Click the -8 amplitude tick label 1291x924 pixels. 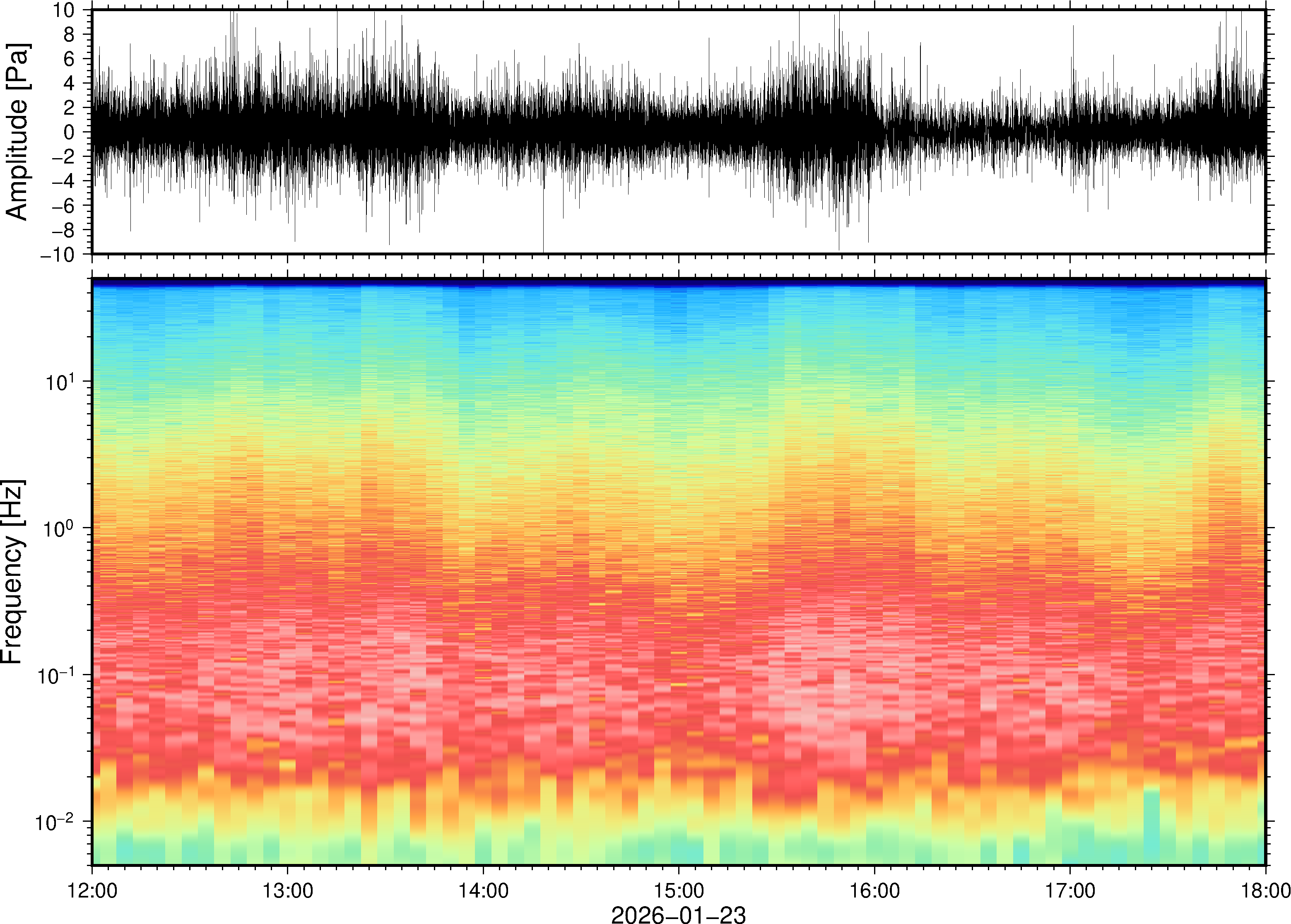[x=63, y=231]
